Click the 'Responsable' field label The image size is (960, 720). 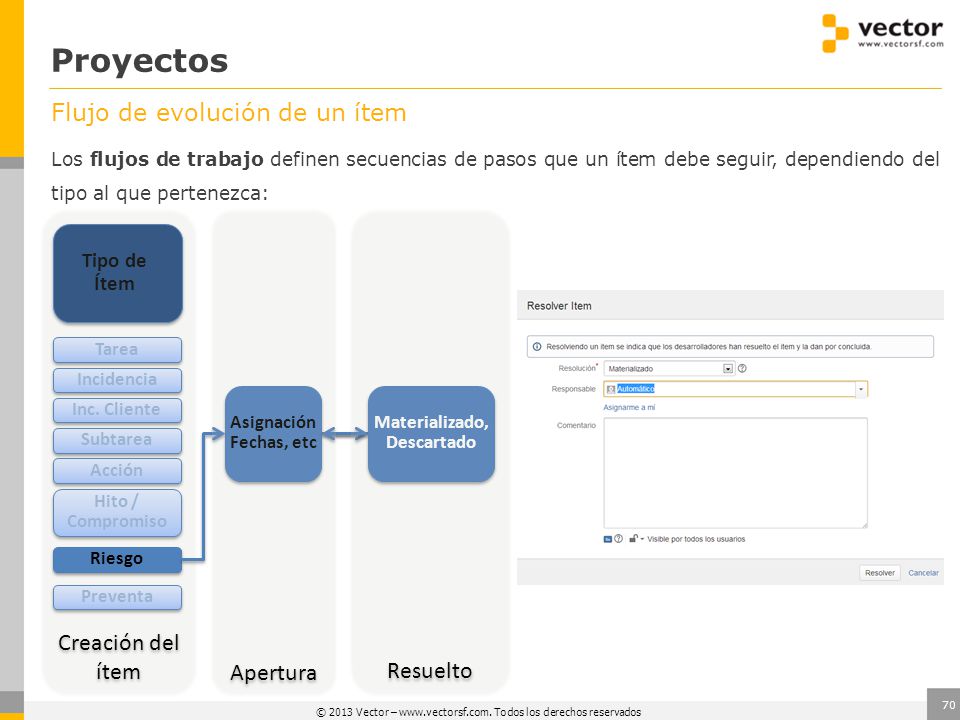[573, 389]
